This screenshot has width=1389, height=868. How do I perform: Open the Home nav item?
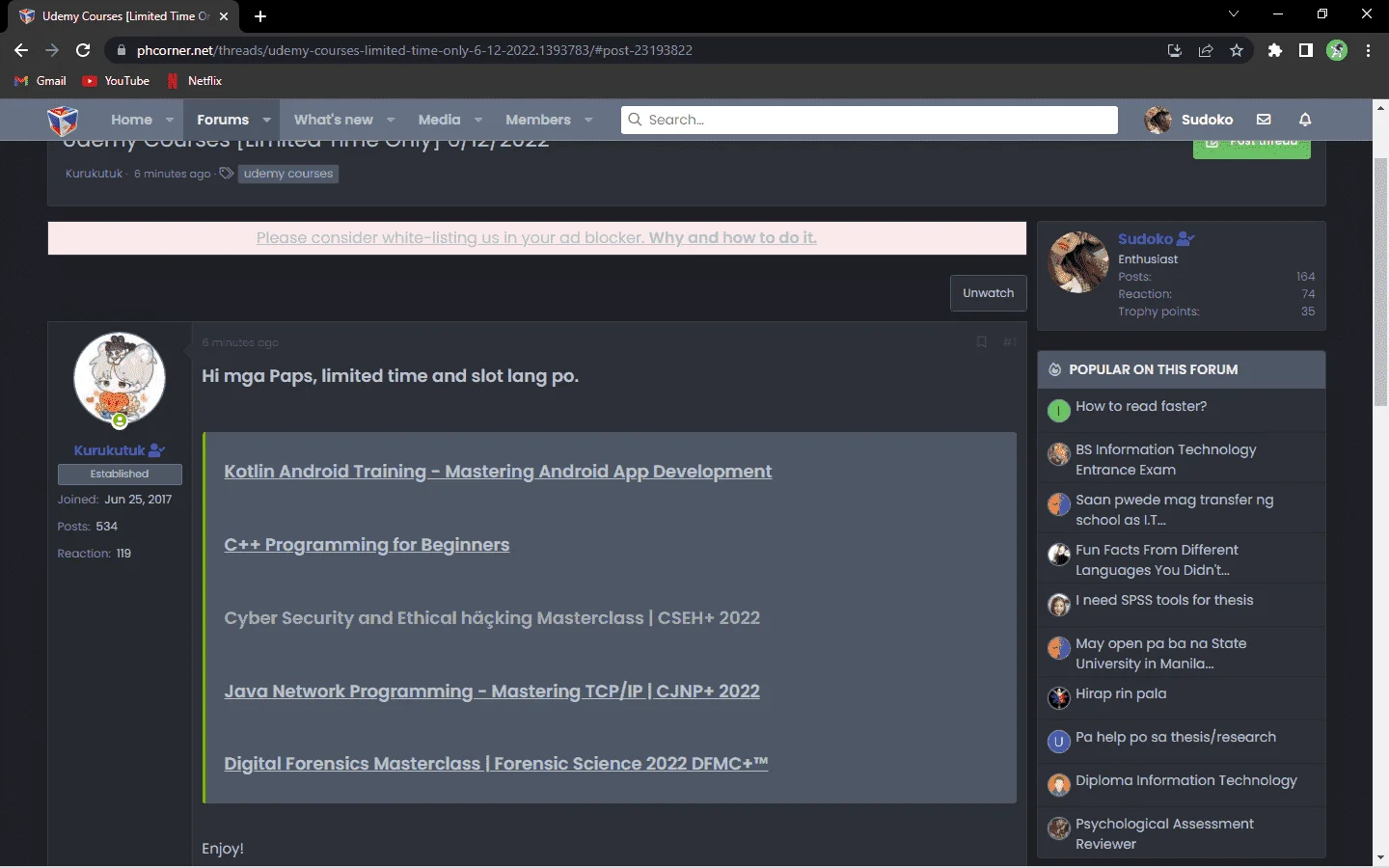coord(131,120)
